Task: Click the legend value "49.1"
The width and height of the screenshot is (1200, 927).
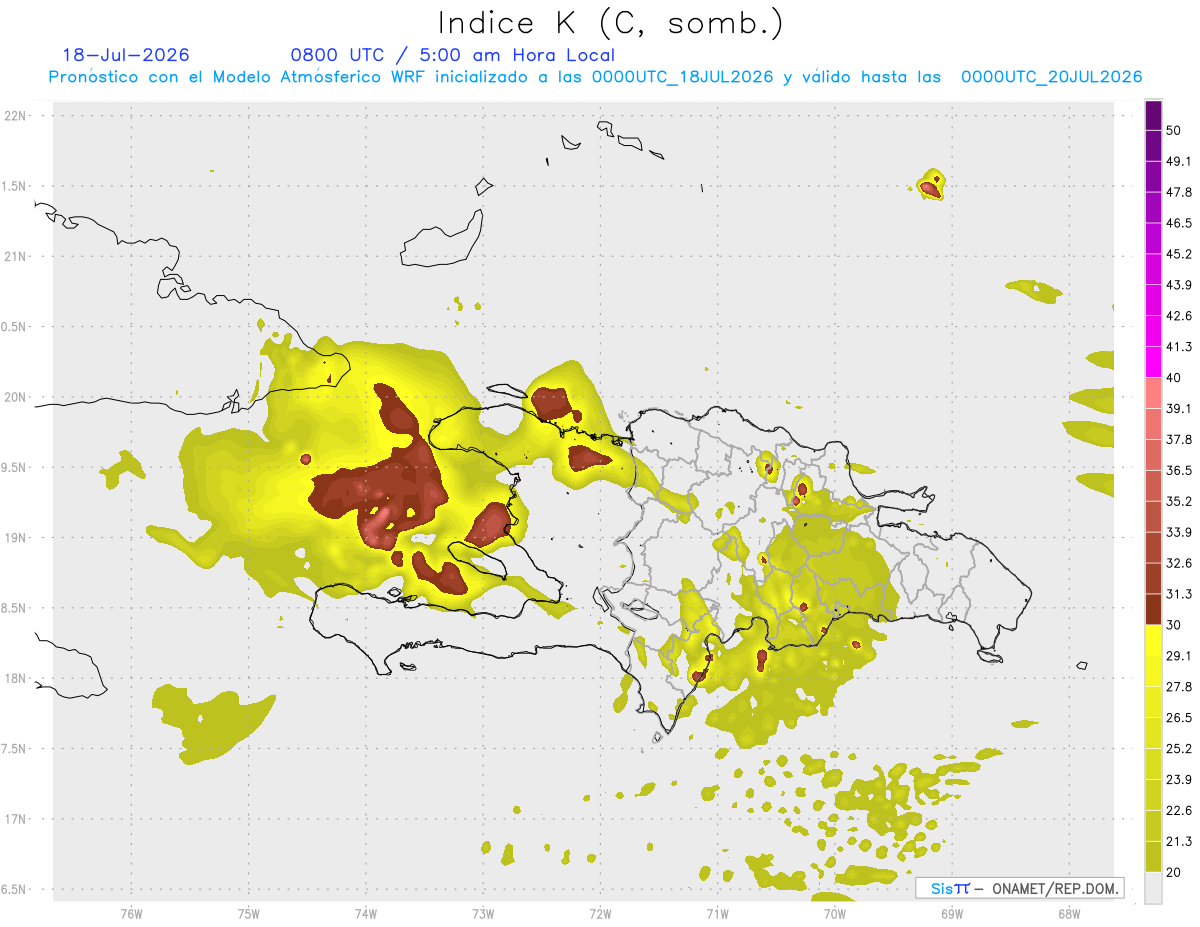Action: 1179,161
